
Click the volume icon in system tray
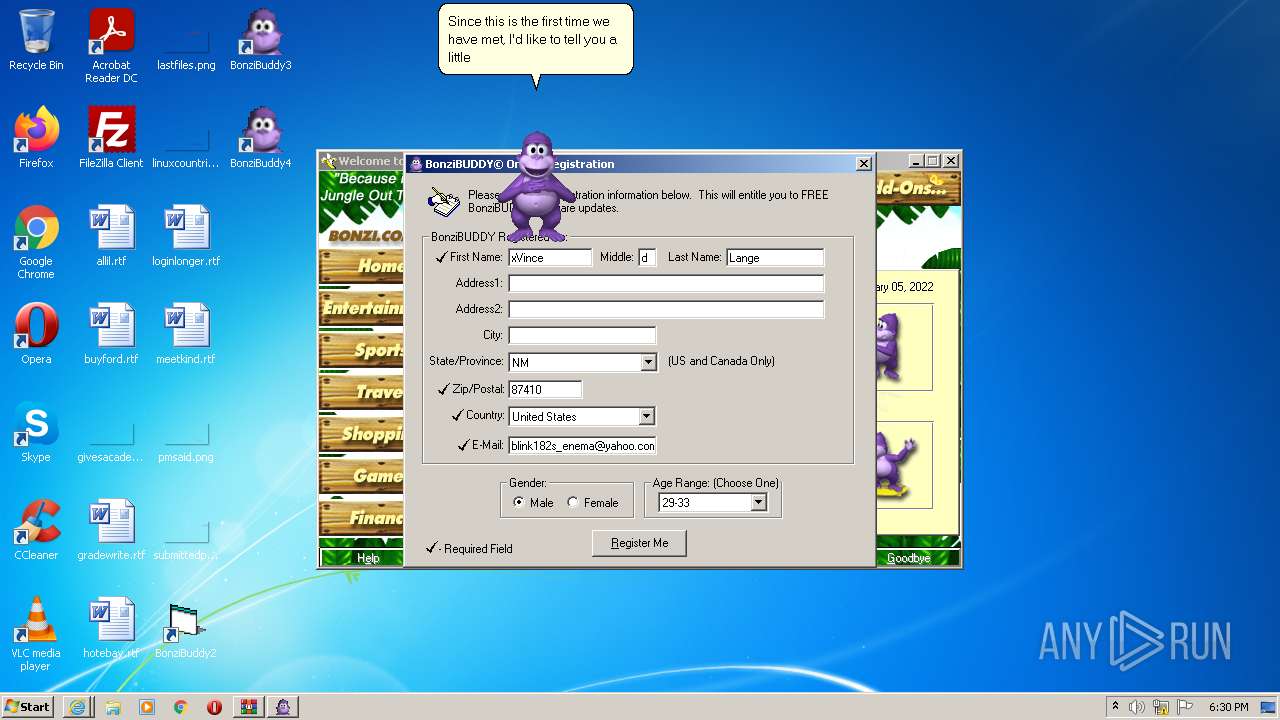tap(1137, 707)
